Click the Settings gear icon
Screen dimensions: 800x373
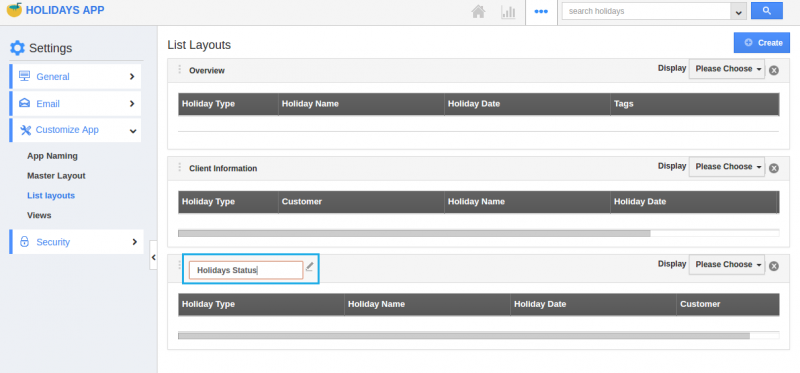(17, 48)
